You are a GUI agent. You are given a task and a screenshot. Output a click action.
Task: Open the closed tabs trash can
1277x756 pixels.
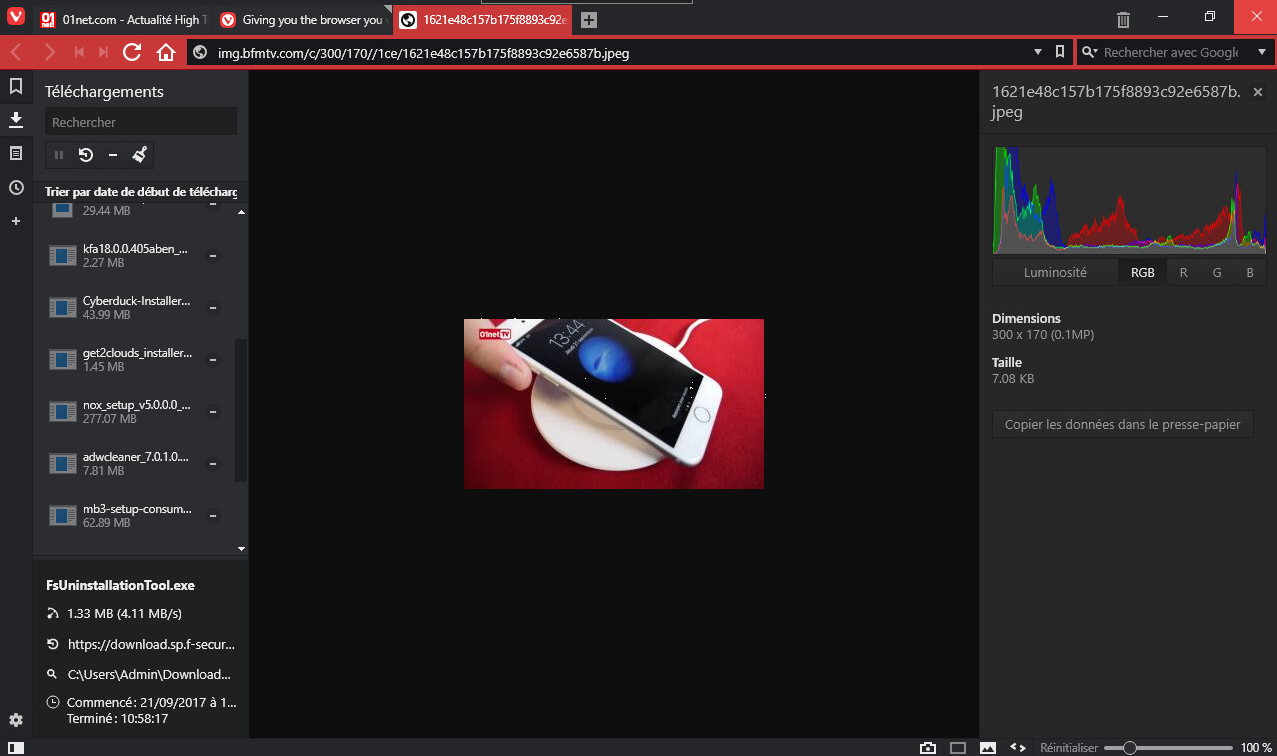tap(1124, 19)
